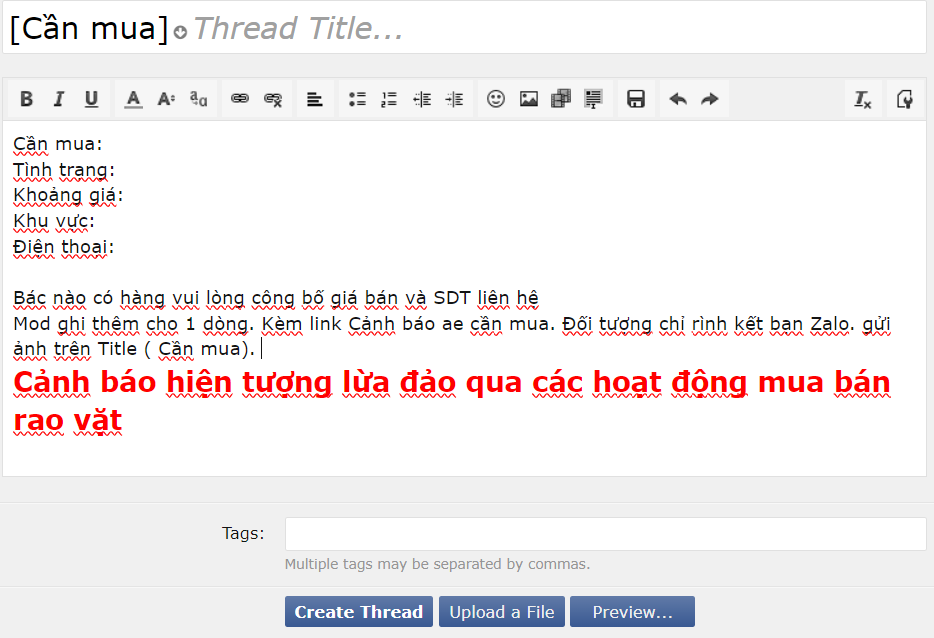Click the Preview... button
Viewport: 934px width, 638px height.
click(x=632, y=612)
